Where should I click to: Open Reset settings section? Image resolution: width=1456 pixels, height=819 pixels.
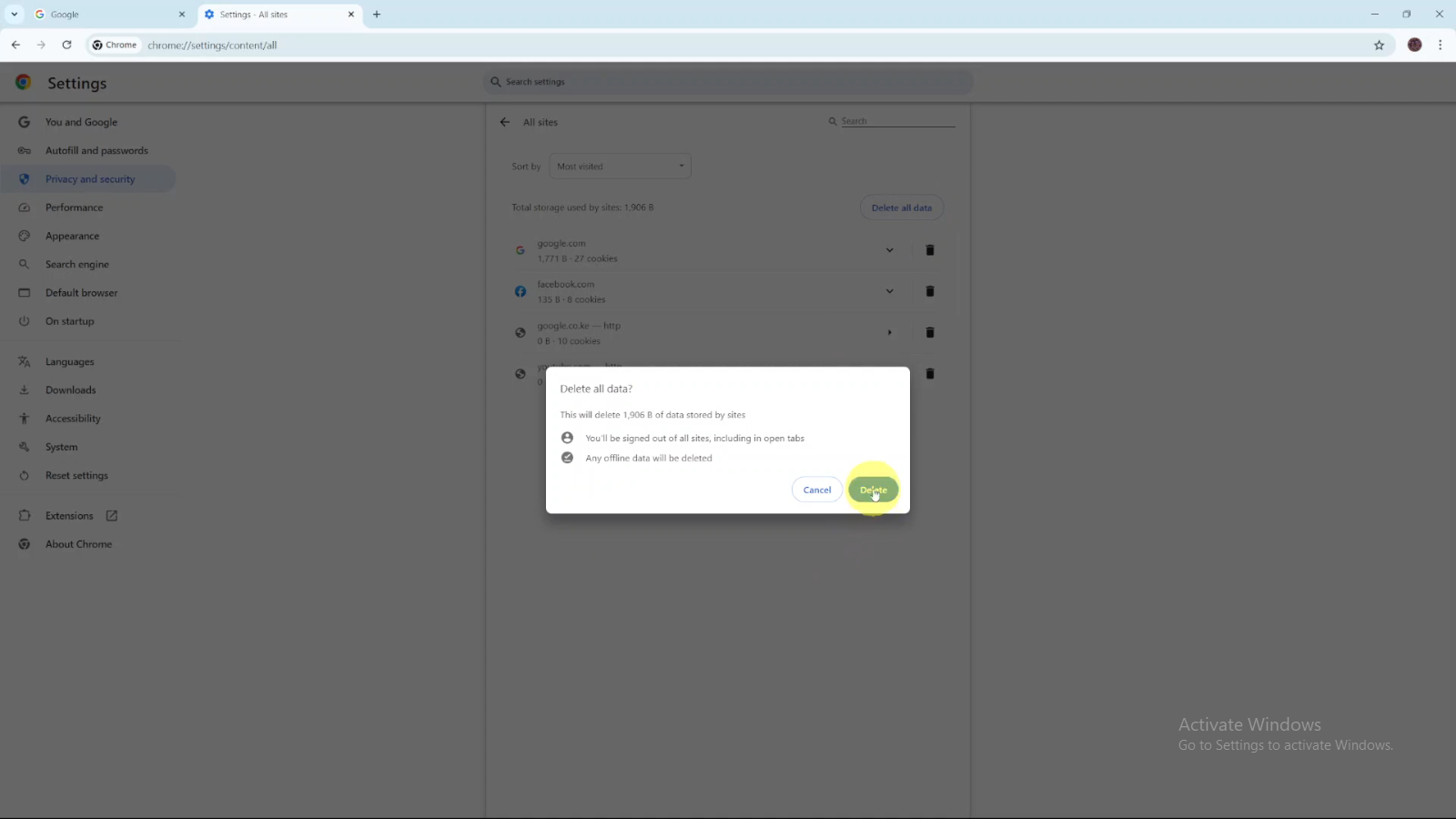click(x=76, y=475)
